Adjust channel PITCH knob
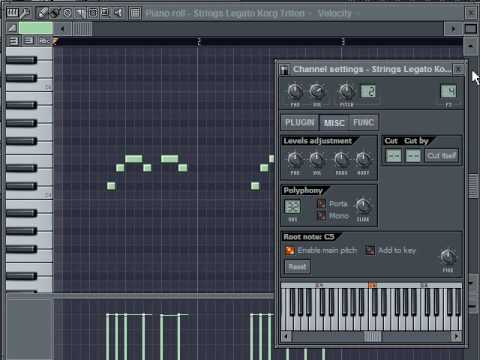The width and height of the screenshot is (480, 360). [x=346, y=92]
